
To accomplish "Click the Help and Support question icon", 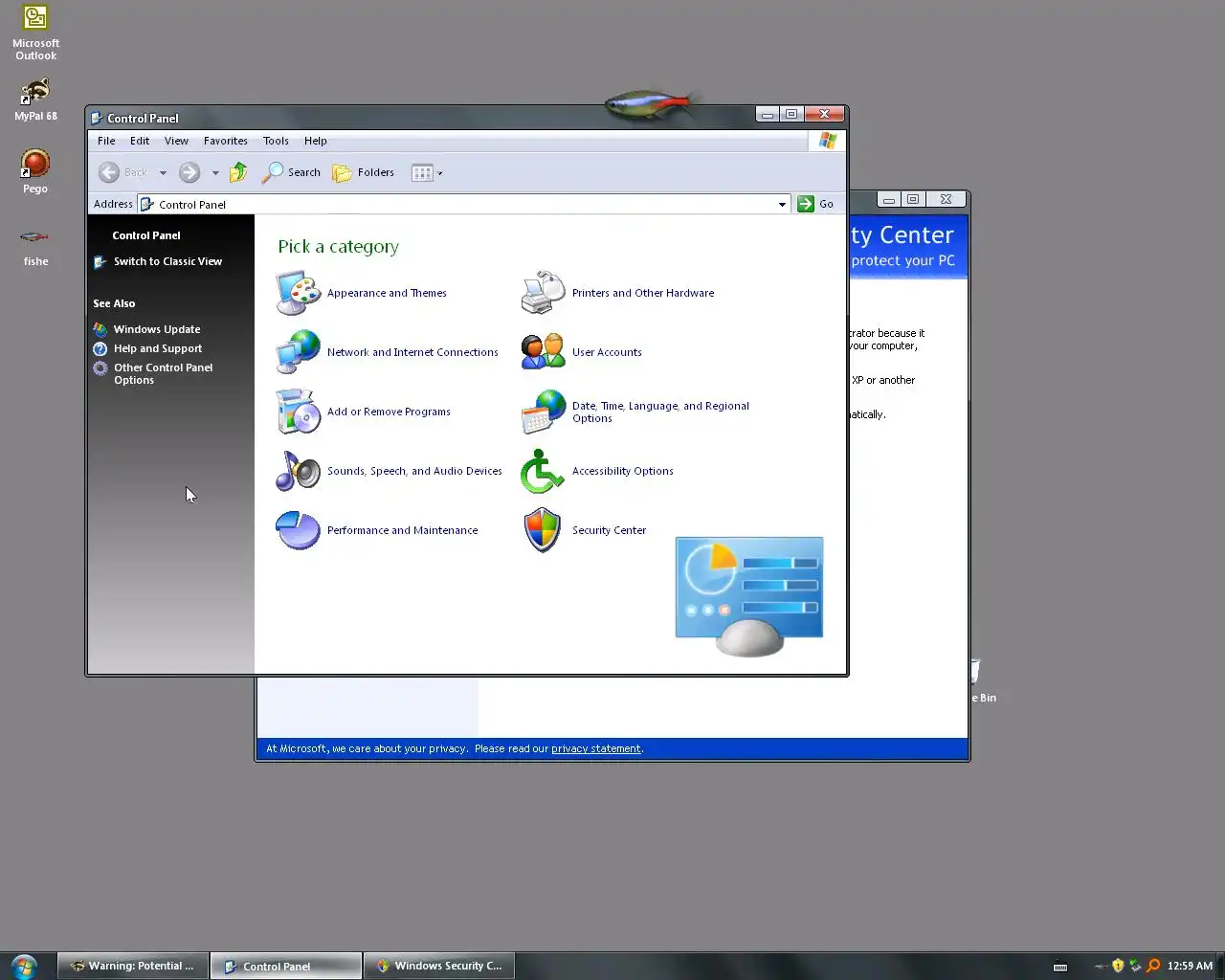I will (100, 348).
